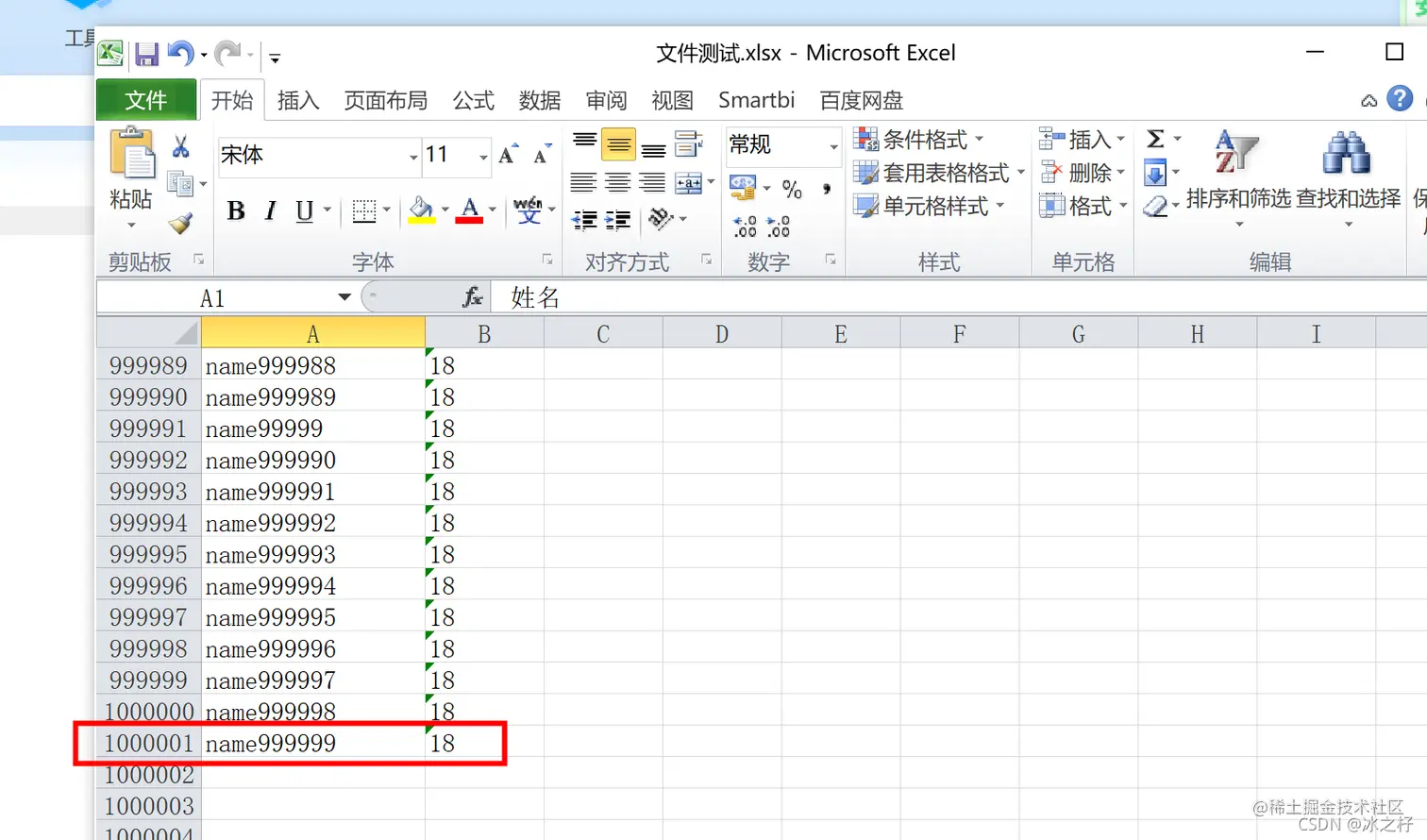Open the font name 宋体 dropdown
Image resolution: width=1427 pixels, height=840 pixels.
(x=412, y=157)
